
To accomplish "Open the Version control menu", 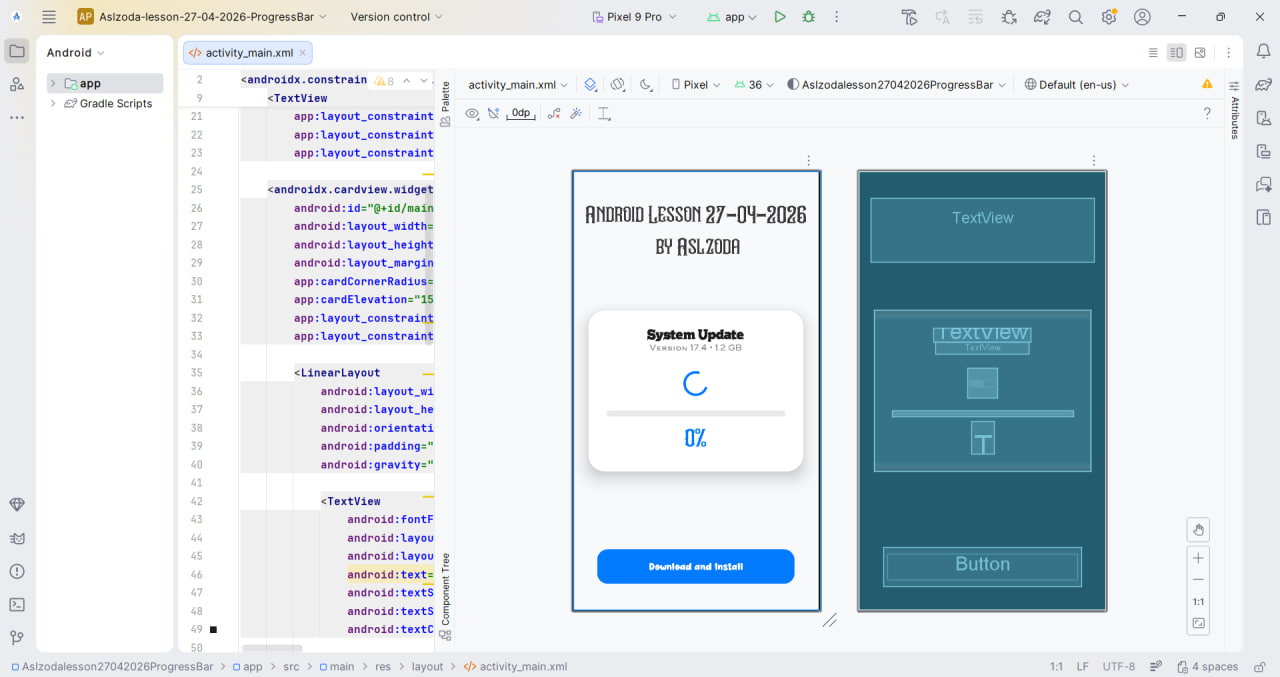I will coord(396,17).
